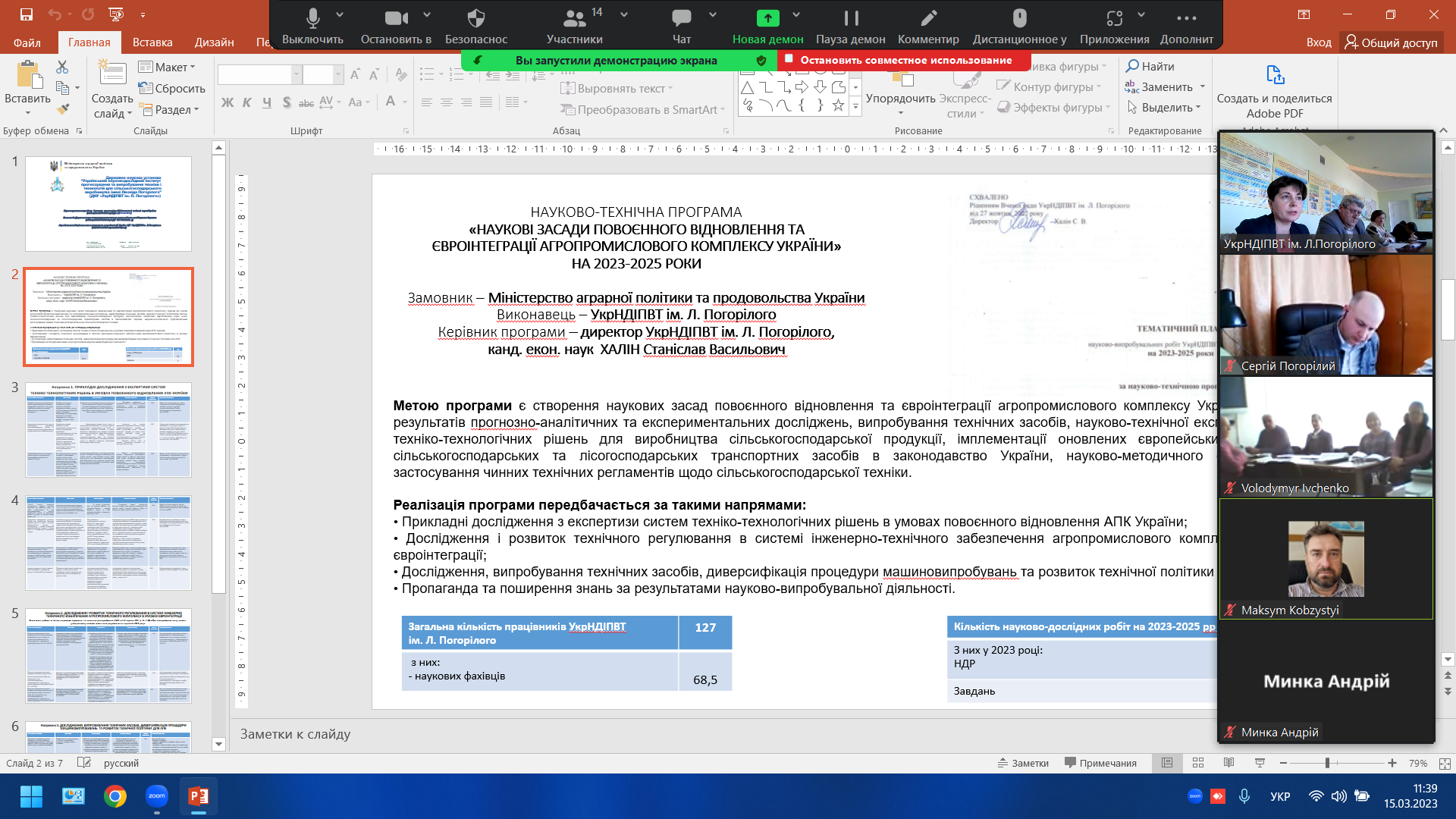Open reading view in the status bar
This screenshot has height=819, width=1456.
point(1228,763)
